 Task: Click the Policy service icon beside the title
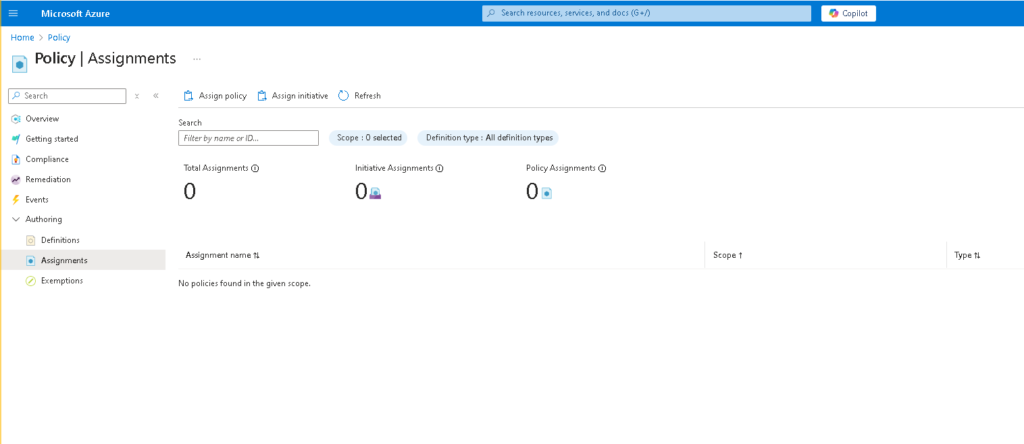[x=20, y=63]
